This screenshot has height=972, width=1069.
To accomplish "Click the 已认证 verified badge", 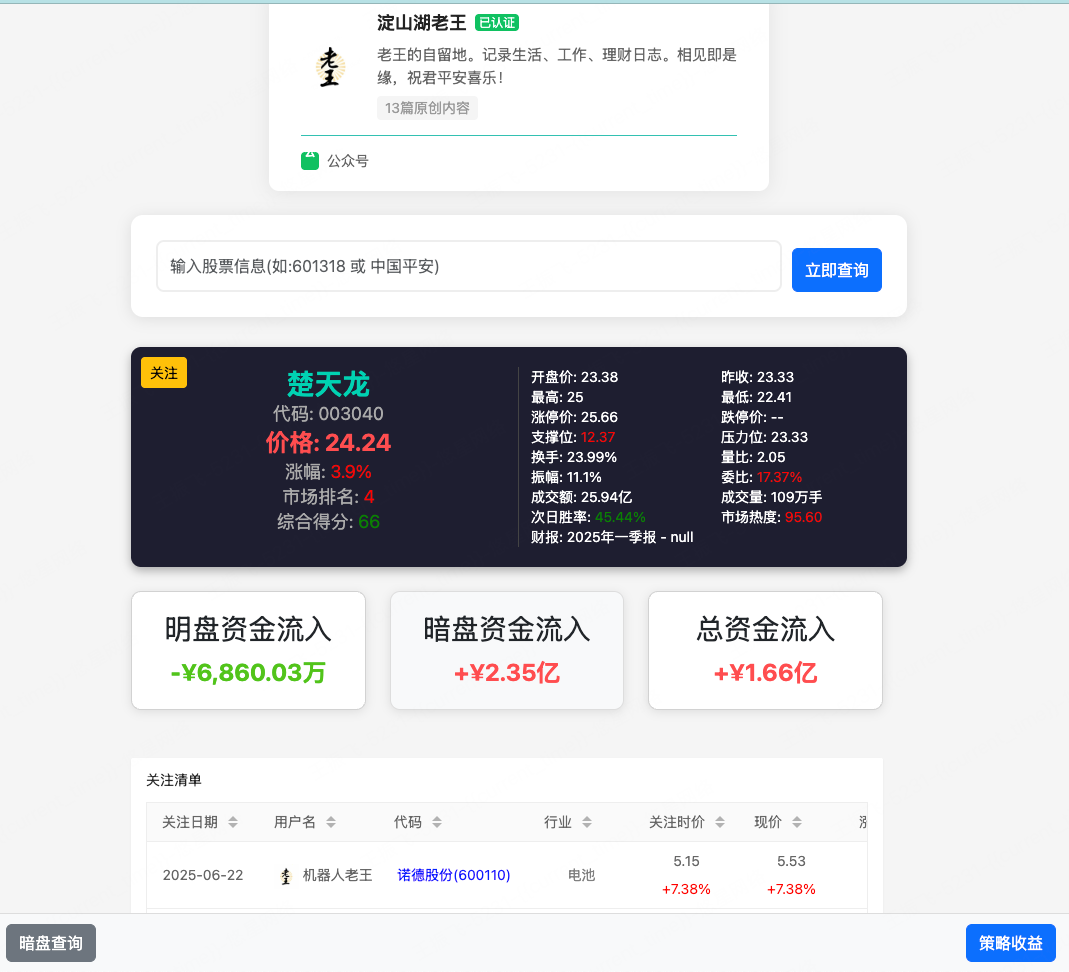I will point(497,22).
